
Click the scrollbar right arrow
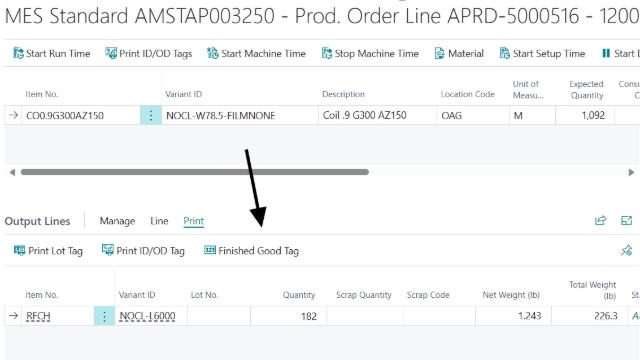click(x=631, y=172)
